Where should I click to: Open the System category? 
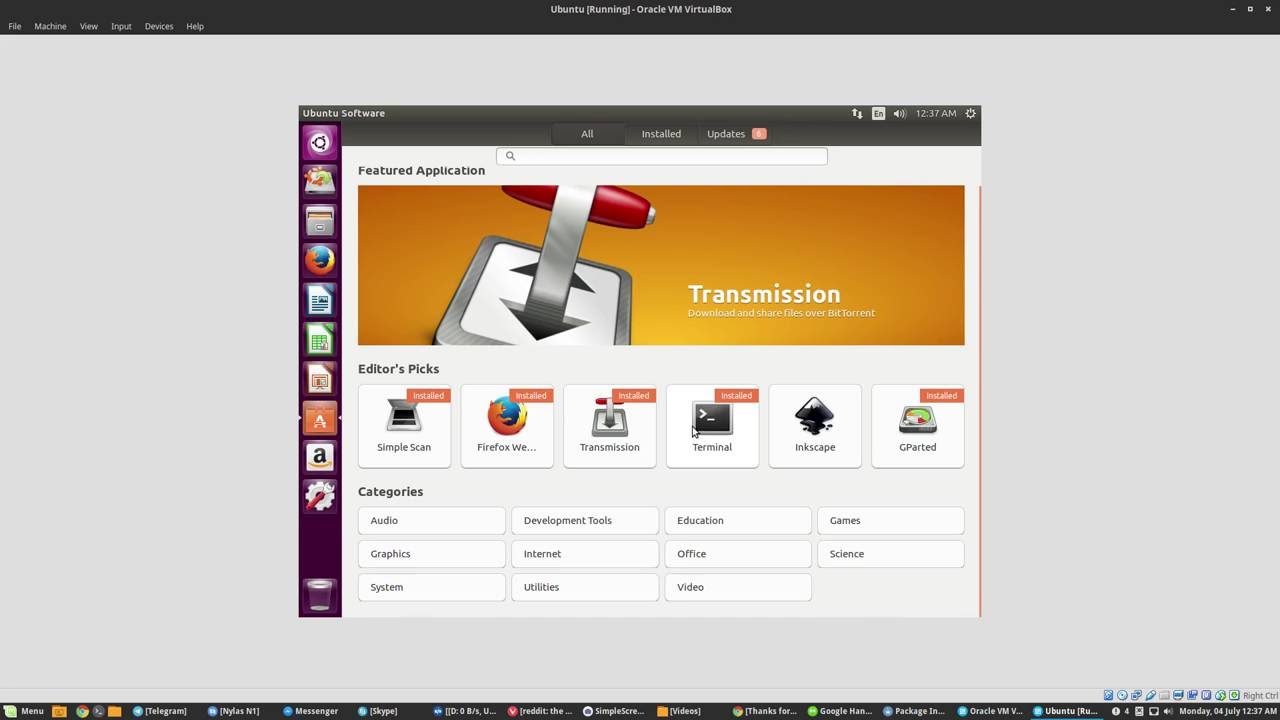point(432,587)
